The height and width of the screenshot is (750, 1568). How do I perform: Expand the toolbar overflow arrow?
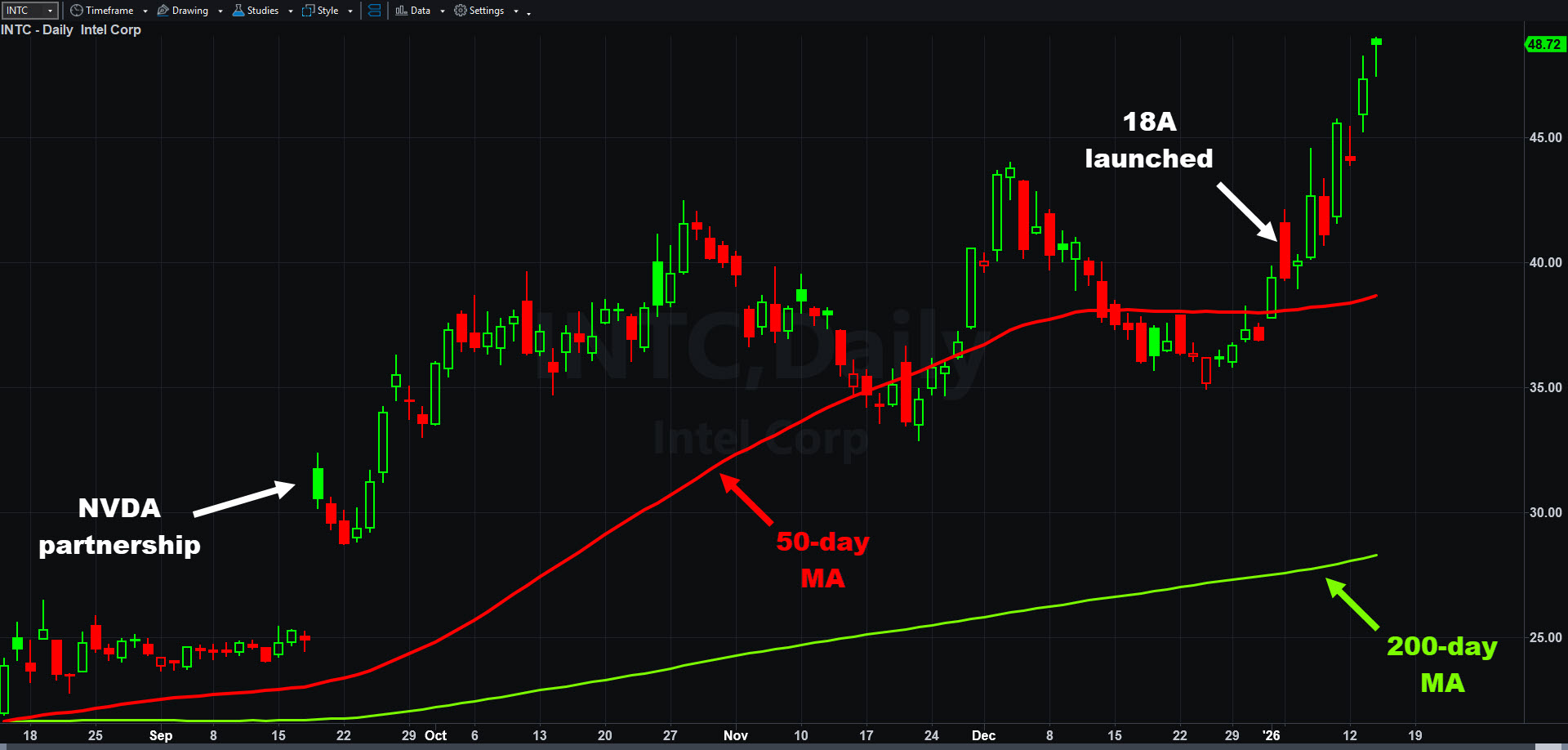pyautogui.click(x=529, y=13)
